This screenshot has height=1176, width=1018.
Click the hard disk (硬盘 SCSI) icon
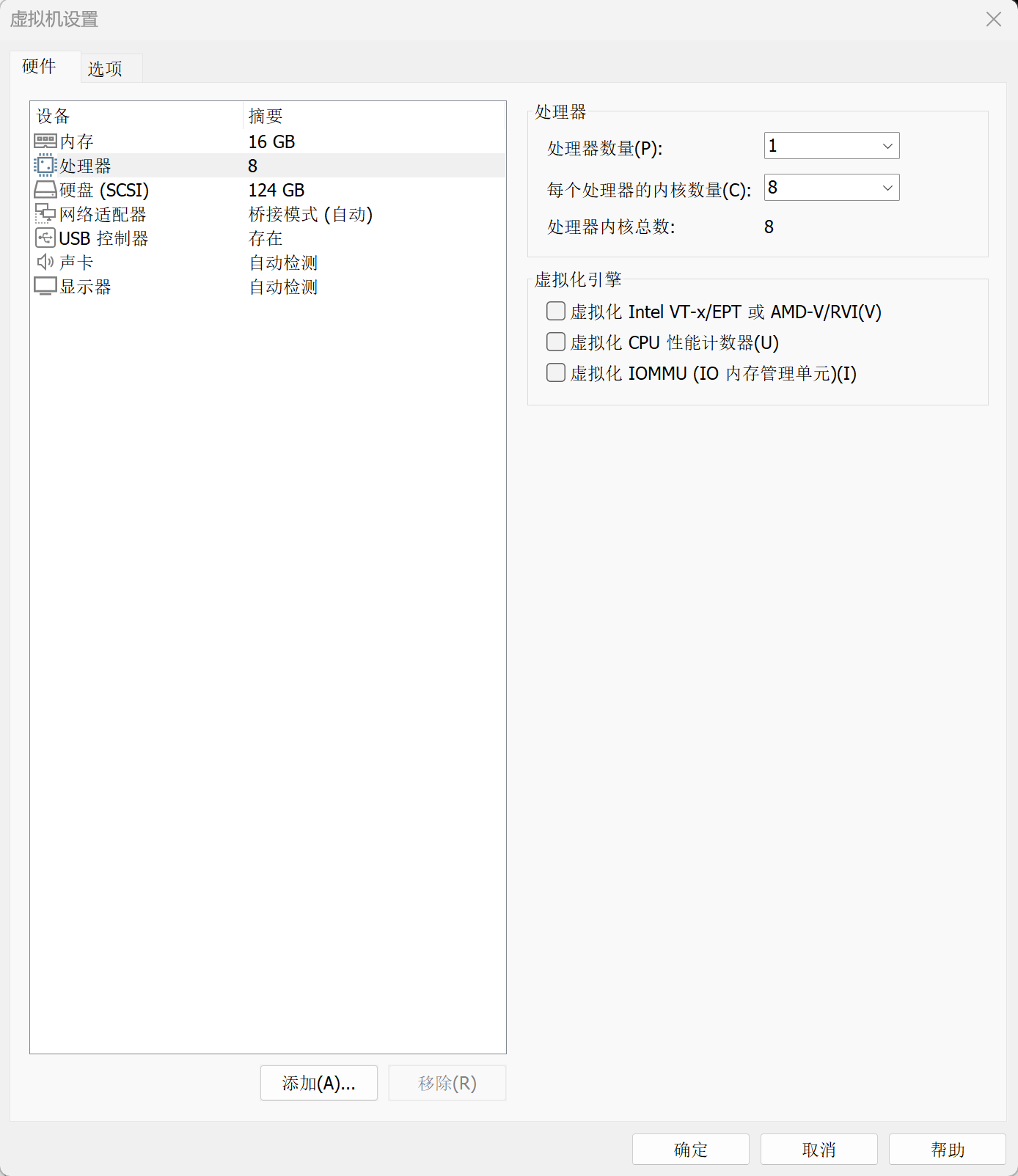[45, 190]
